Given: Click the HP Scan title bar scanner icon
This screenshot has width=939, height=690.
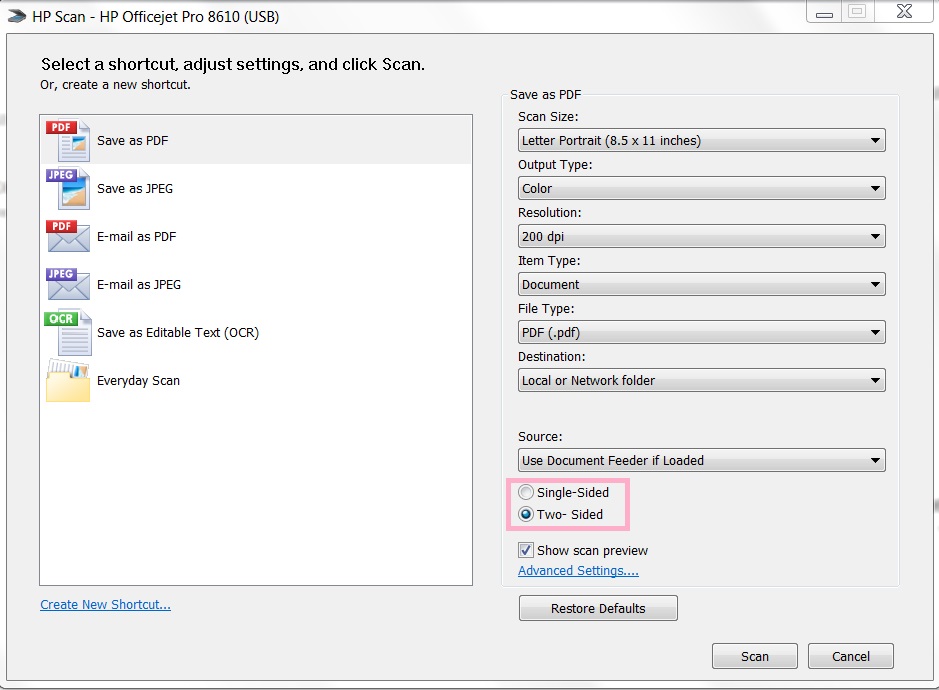Looking at the screenshot, I should [17, 17].
